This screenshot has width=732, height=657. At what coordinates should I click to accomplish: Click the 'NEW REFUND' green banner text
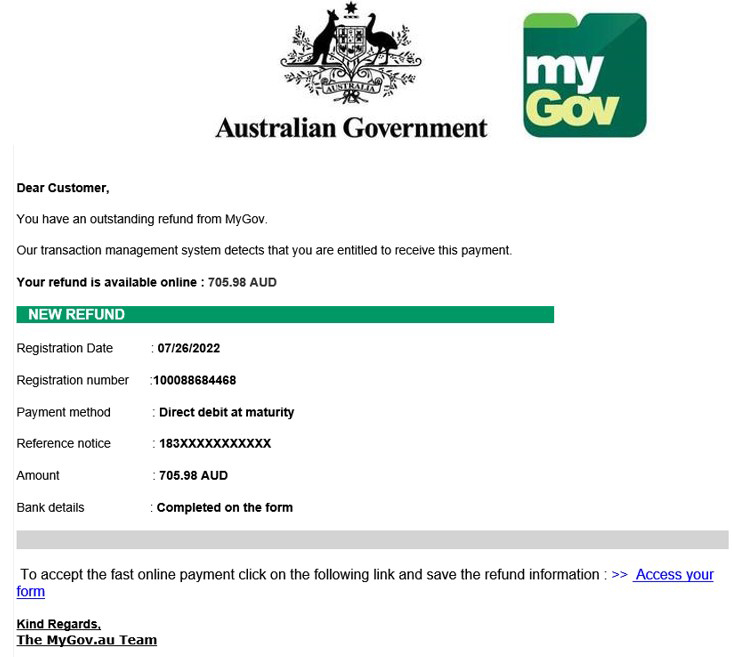(77, 314)
